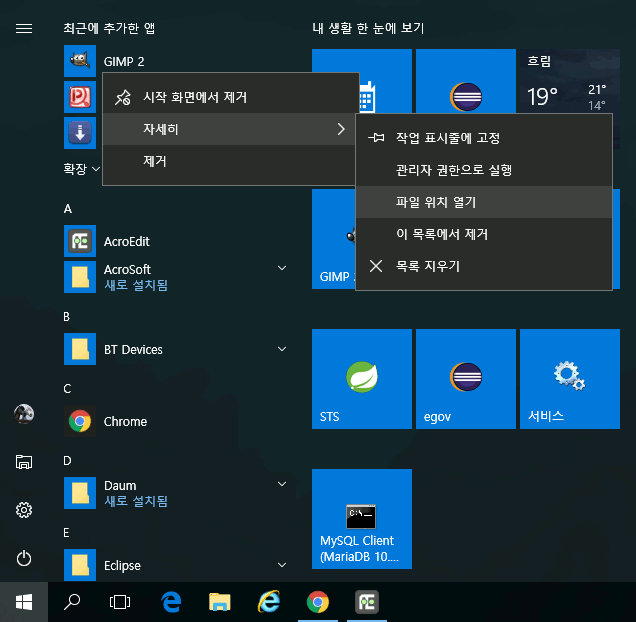Open the egov Eclipse tile
The width and height of the screenshot is (636, 622).
click(x=465, y=379)
